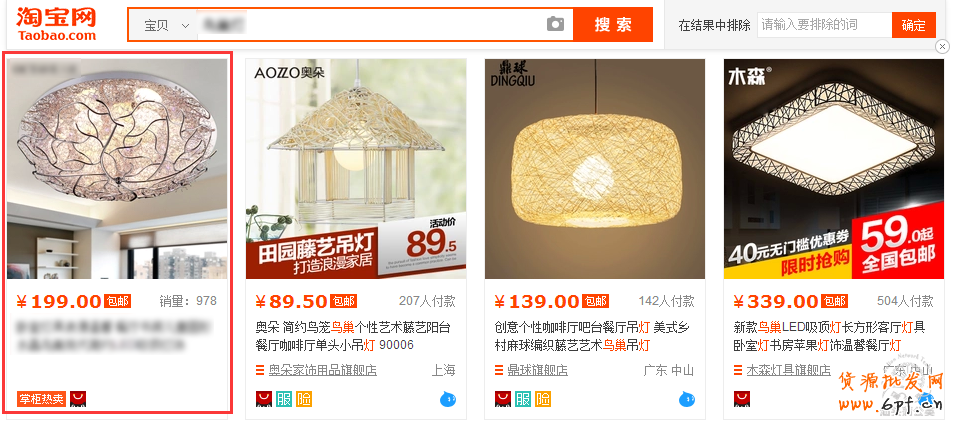Close the panel with round X icon
953x426 pixels.
click(942, 46)
